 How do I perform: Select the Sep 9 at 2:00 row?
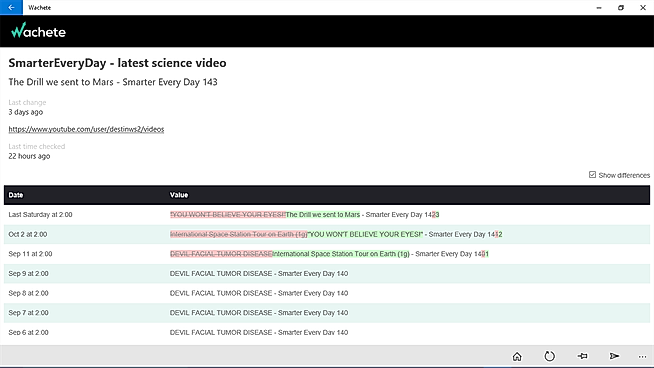click(327, 273)
